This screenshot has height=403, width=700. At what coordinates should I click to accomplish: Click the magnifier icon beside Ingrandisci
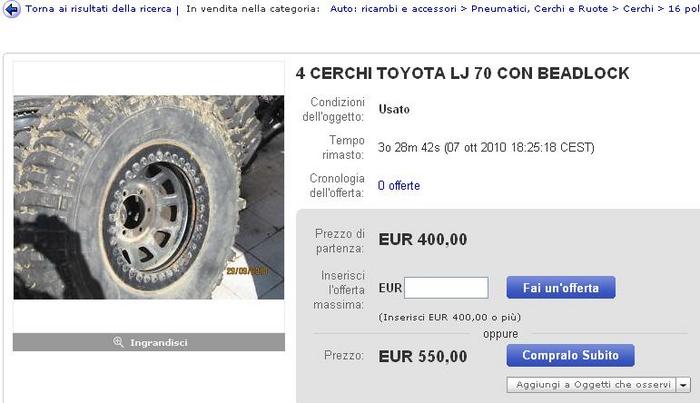(118, 342)
